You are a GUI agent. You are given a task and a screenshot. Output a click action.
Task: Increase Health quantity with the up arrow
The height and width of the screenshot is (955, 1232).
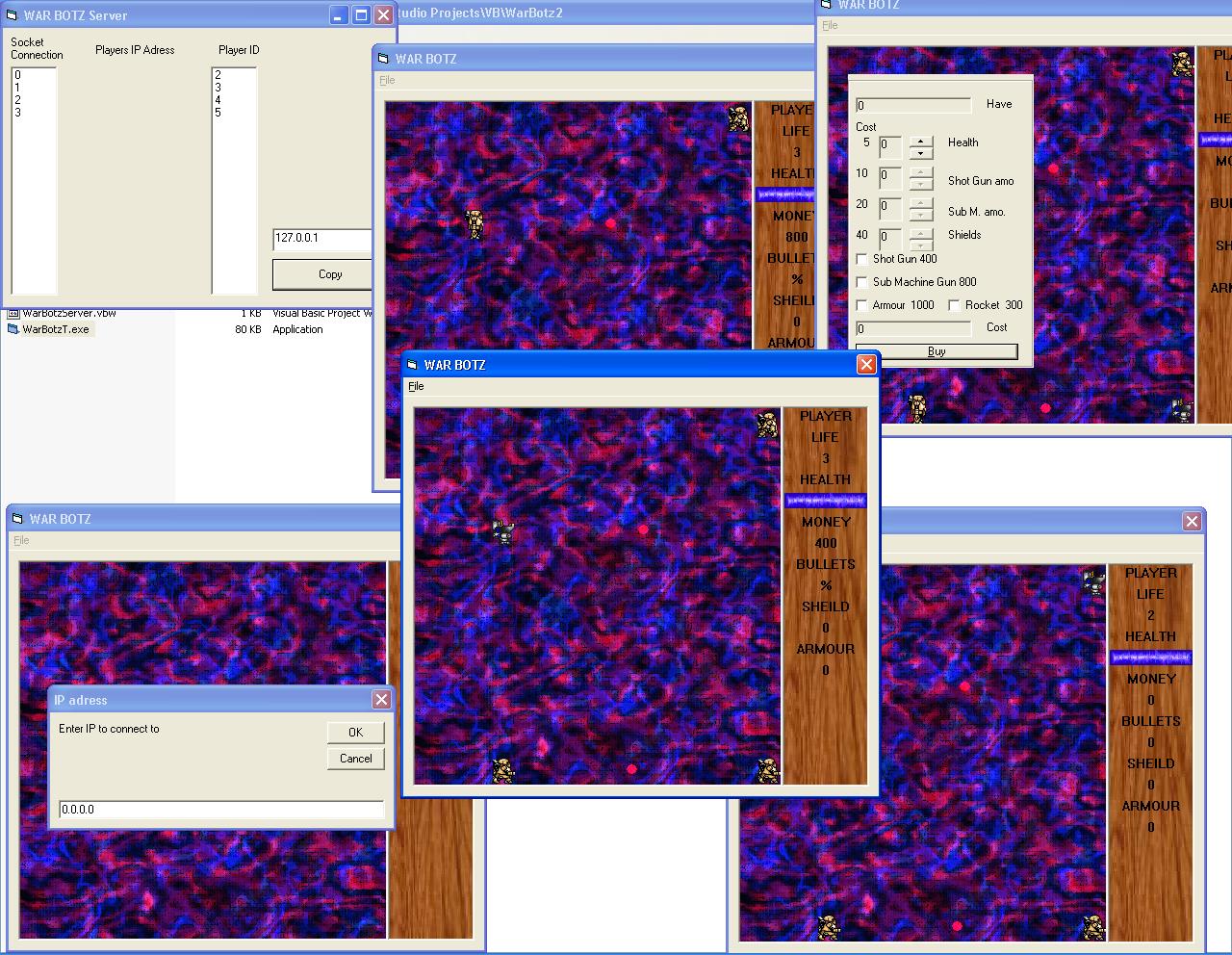click(921, 142)
